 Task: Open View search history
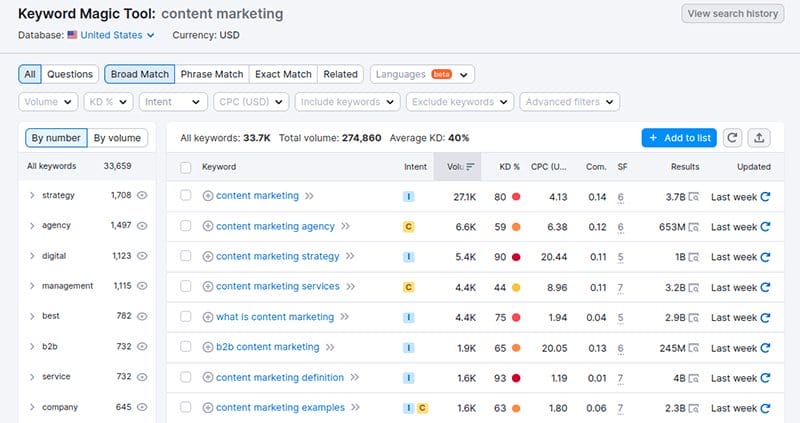[733, 14]
